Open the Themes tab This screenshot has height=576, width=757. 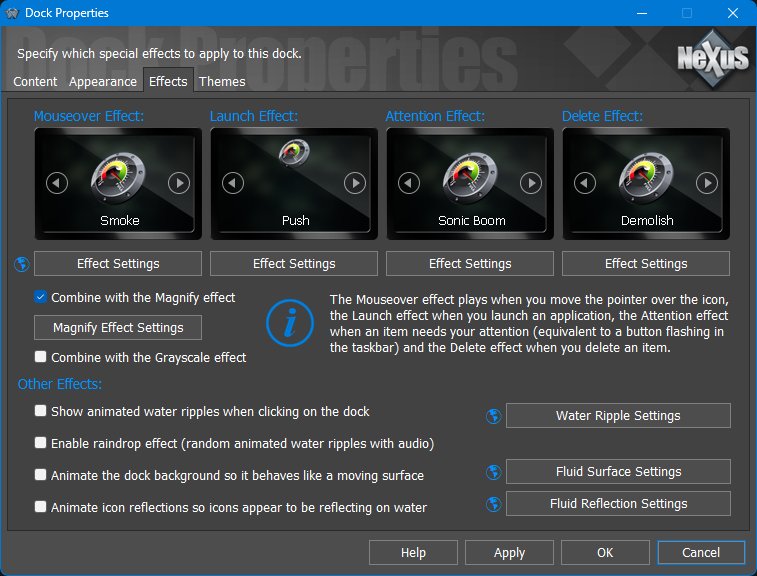pos(222,82)
